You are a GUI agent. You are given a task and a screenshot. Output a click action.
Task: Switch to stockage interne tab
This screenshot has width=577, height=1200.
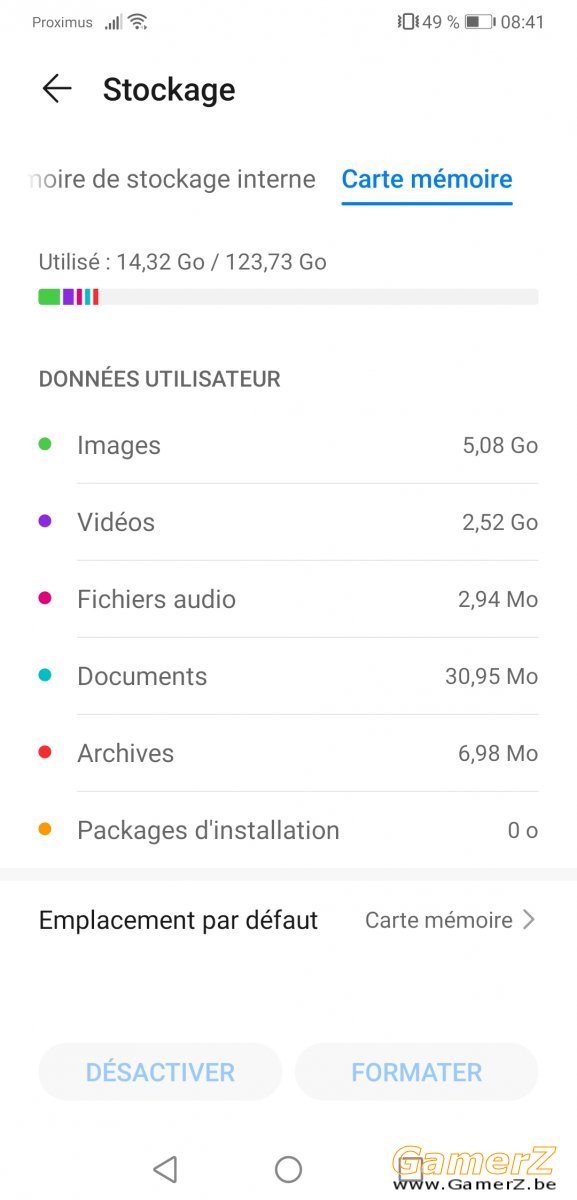click(x=170, y=179)
